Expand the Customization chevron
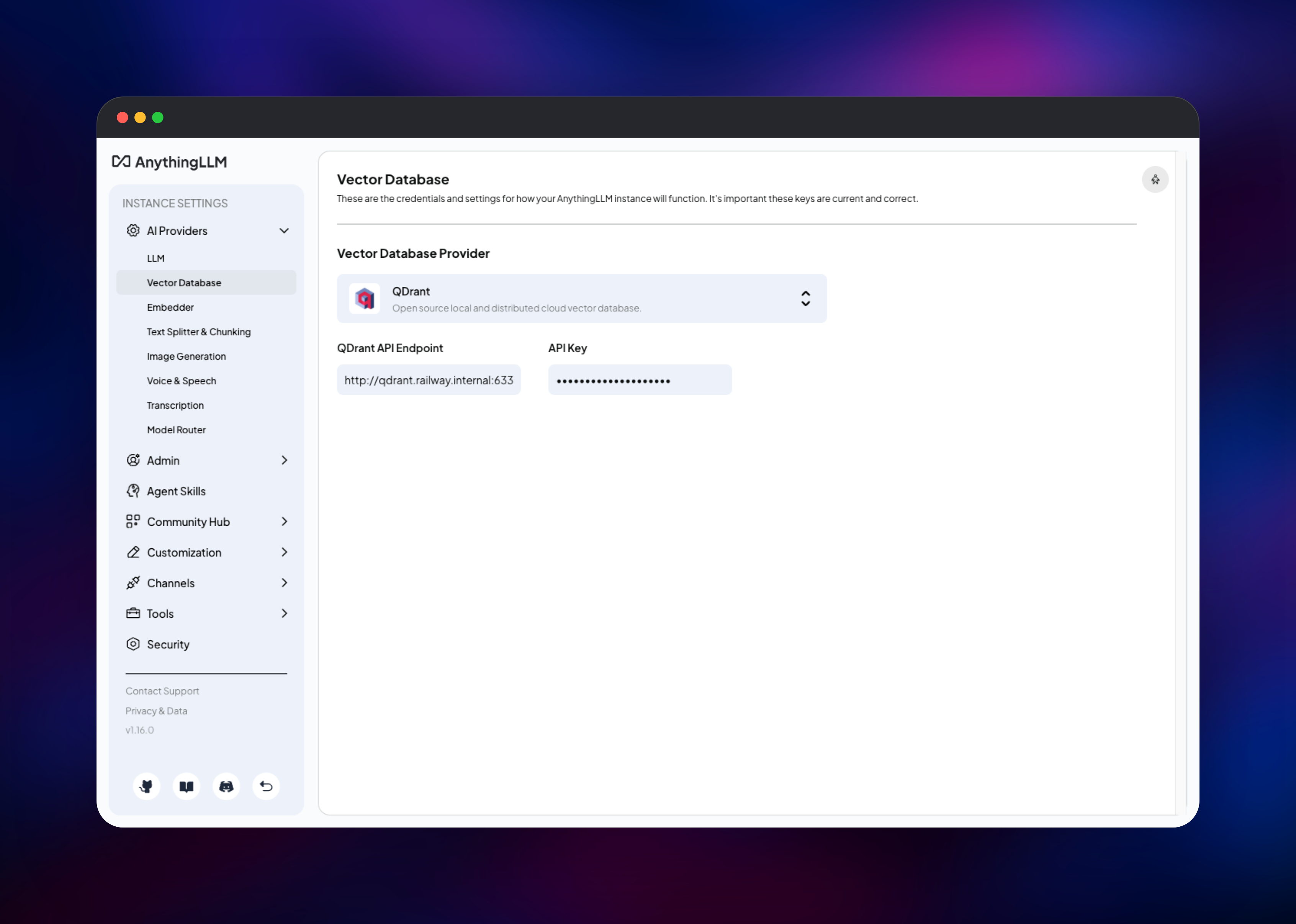 point(285,553)
